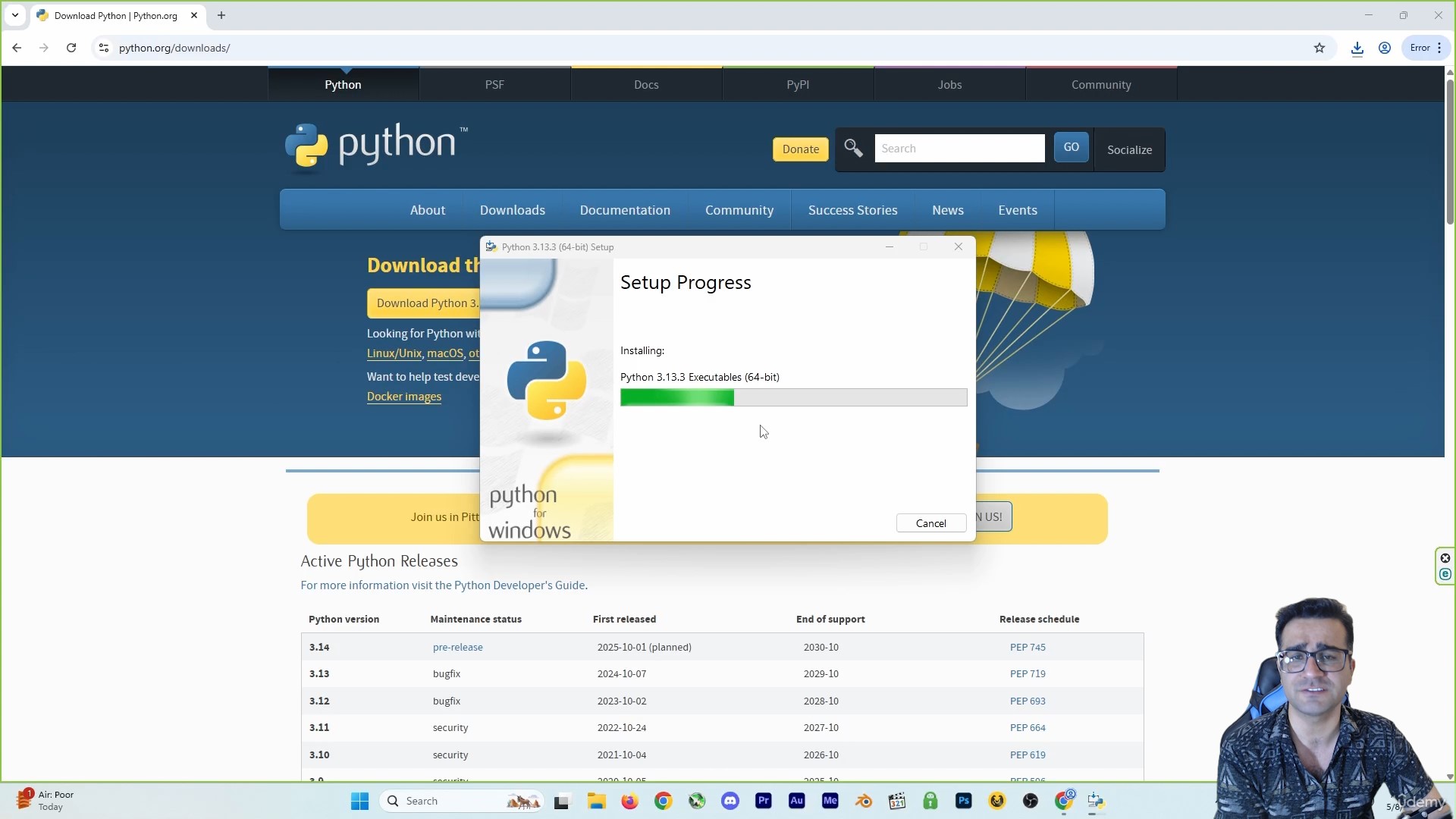The height and width of the screenshot is (819, 1456).
Task: Select the PSF top tab
Action: tap(494, 84)
